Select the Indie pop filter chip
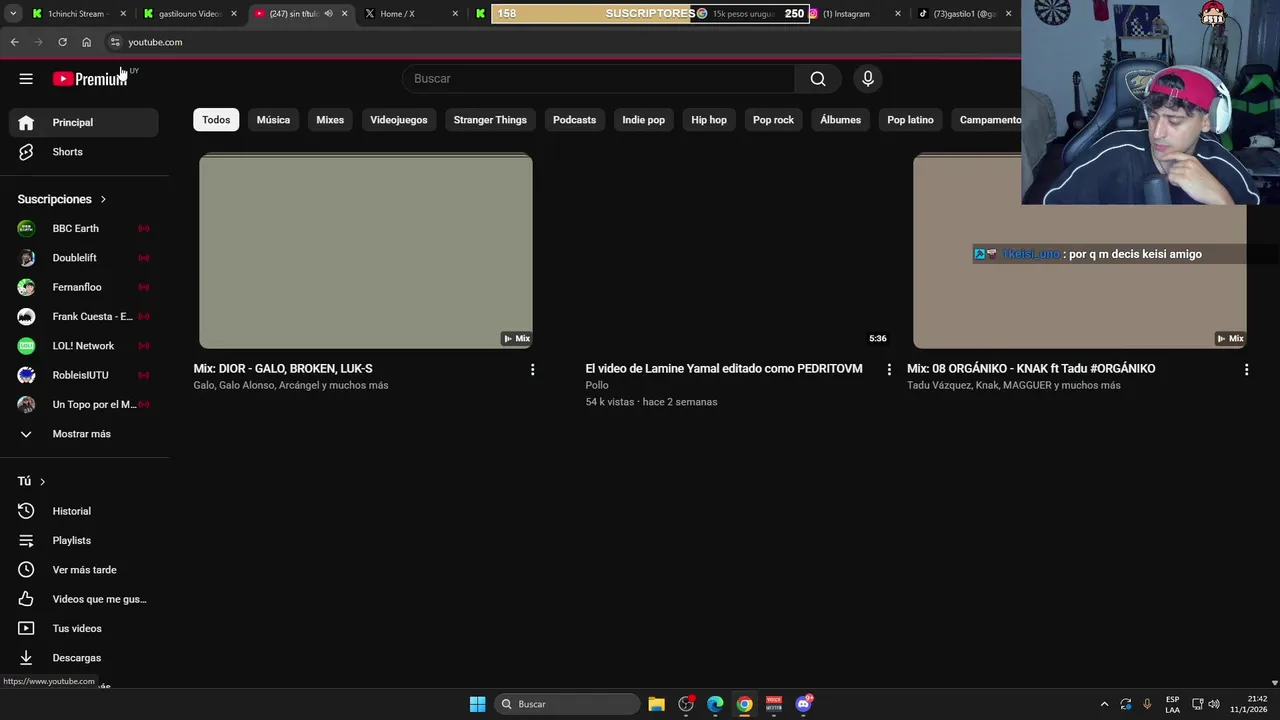 [x=643, y=120]
